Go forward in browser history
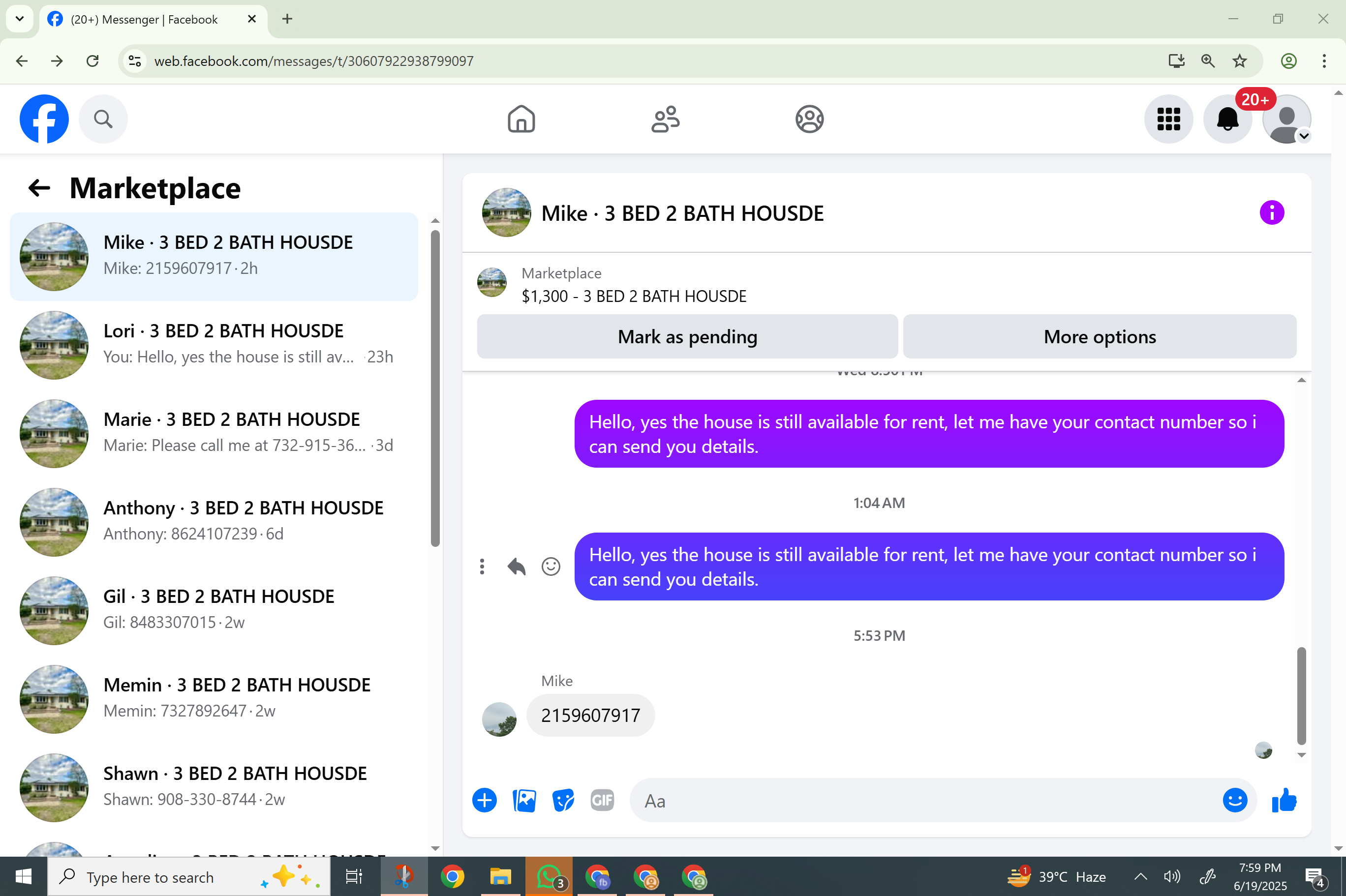Image resolution: width=1346 pixels, height=896 pixels. pos(57,60)
